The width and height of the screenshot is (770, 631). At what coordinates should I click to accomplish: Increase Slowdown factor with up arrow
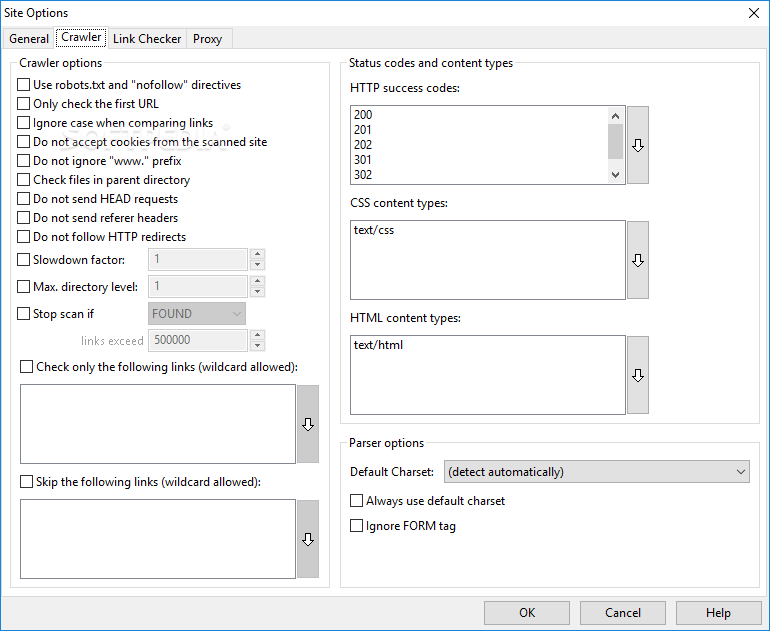point(257,254)
